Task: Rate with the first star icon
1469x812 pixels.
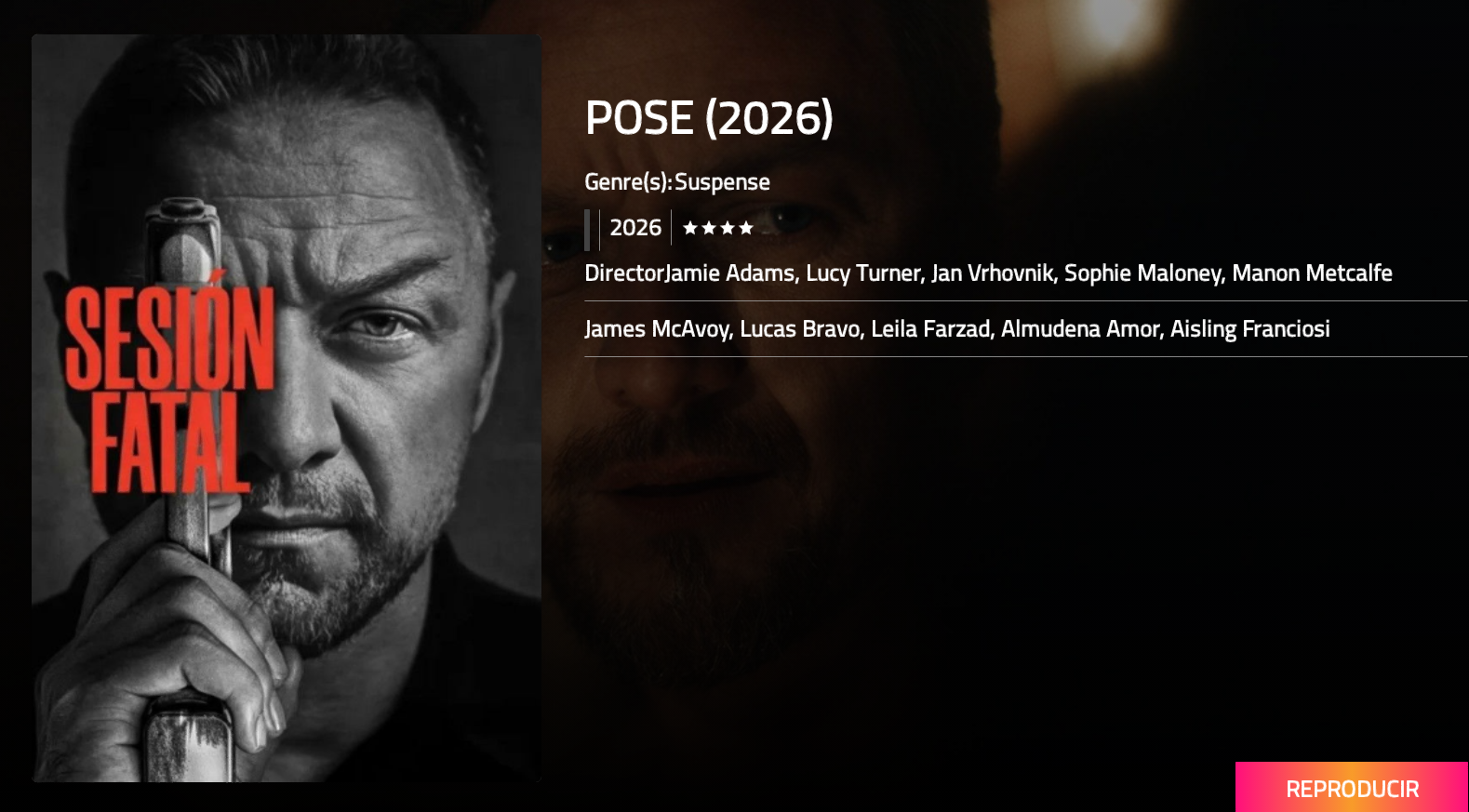Action: point(690,228)
